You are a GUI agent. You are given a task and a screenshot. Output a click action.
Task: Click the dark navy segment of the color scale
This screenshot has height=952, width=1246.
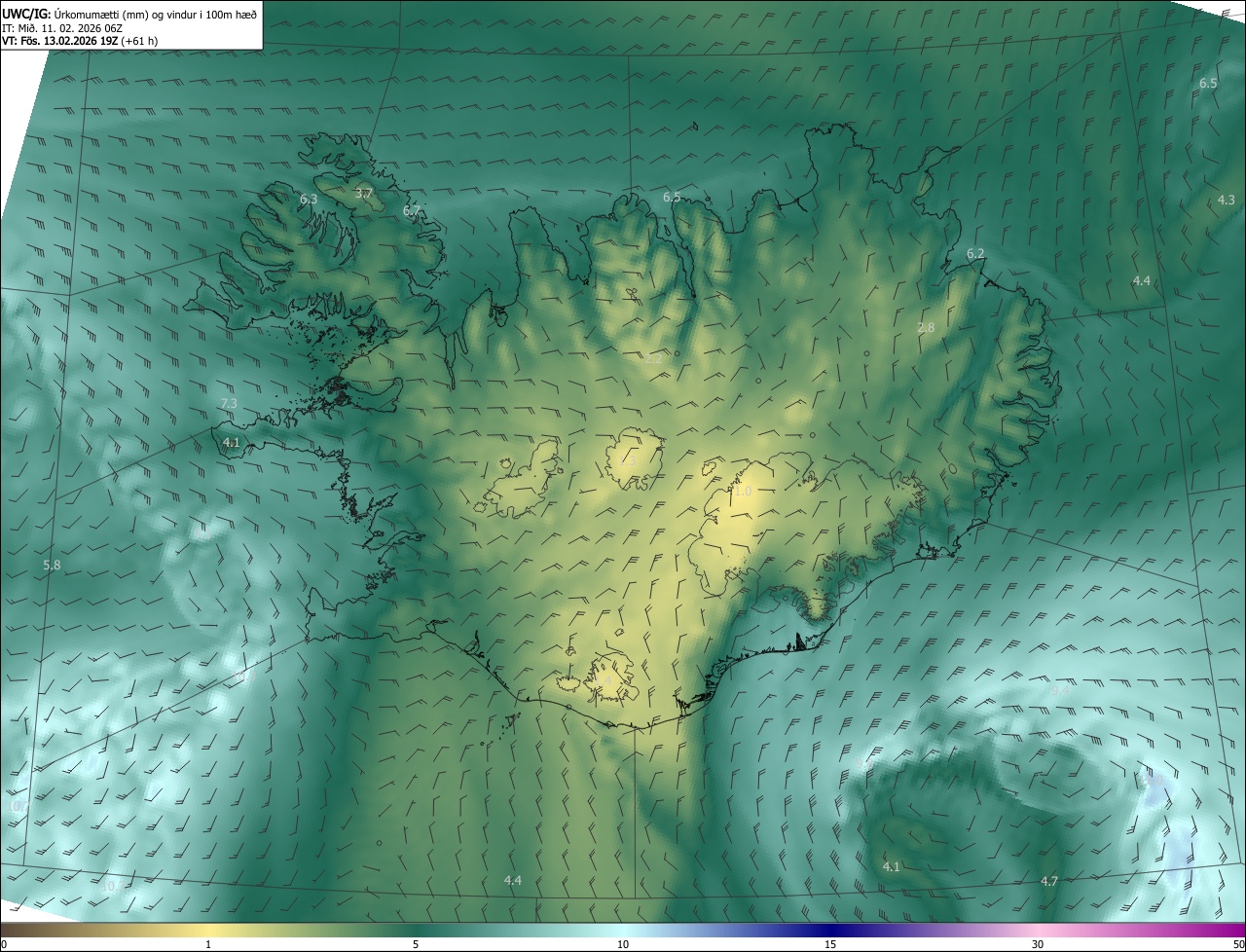point(830,930)
